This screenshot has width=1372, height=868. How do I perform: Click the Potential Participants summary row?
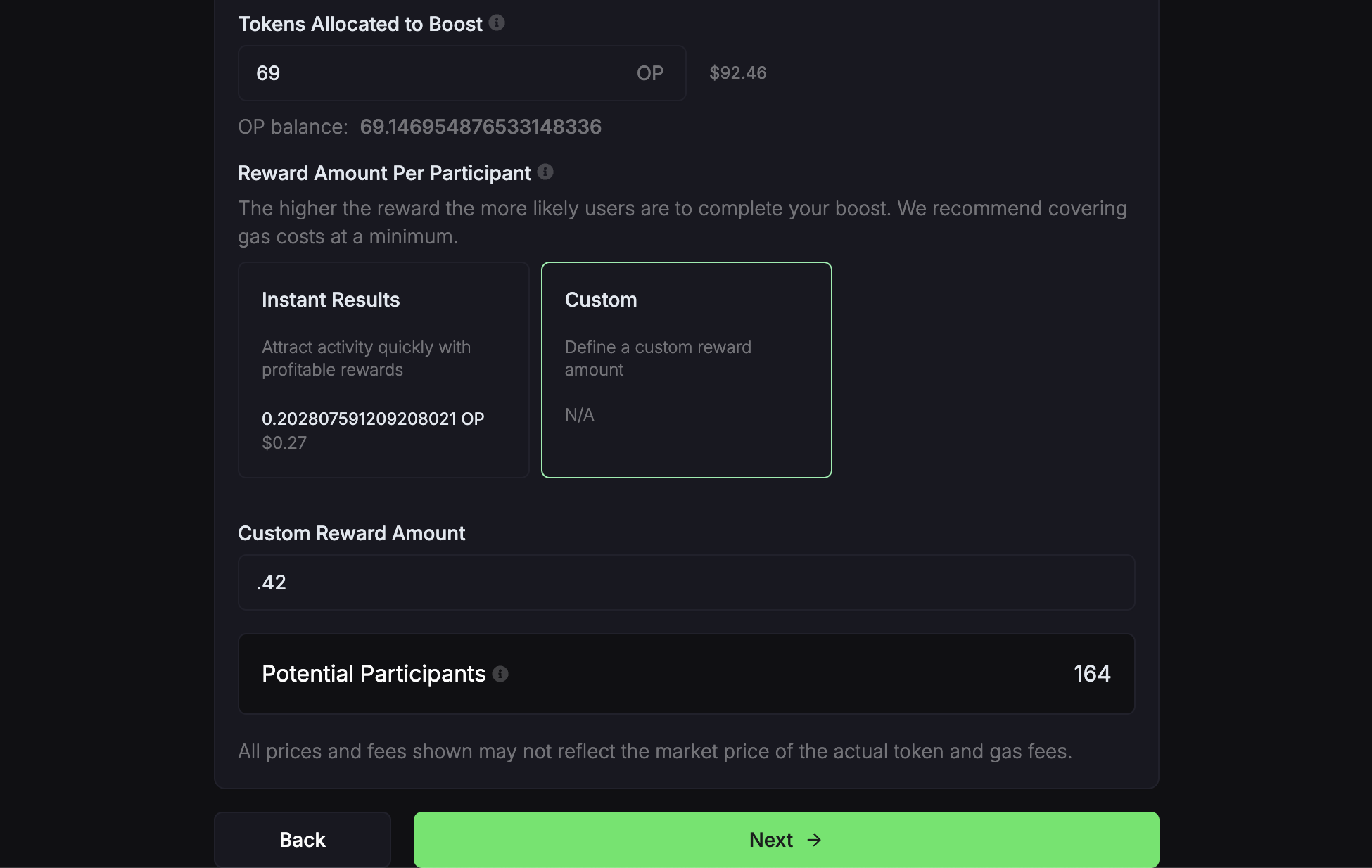[x=686, y=674]
